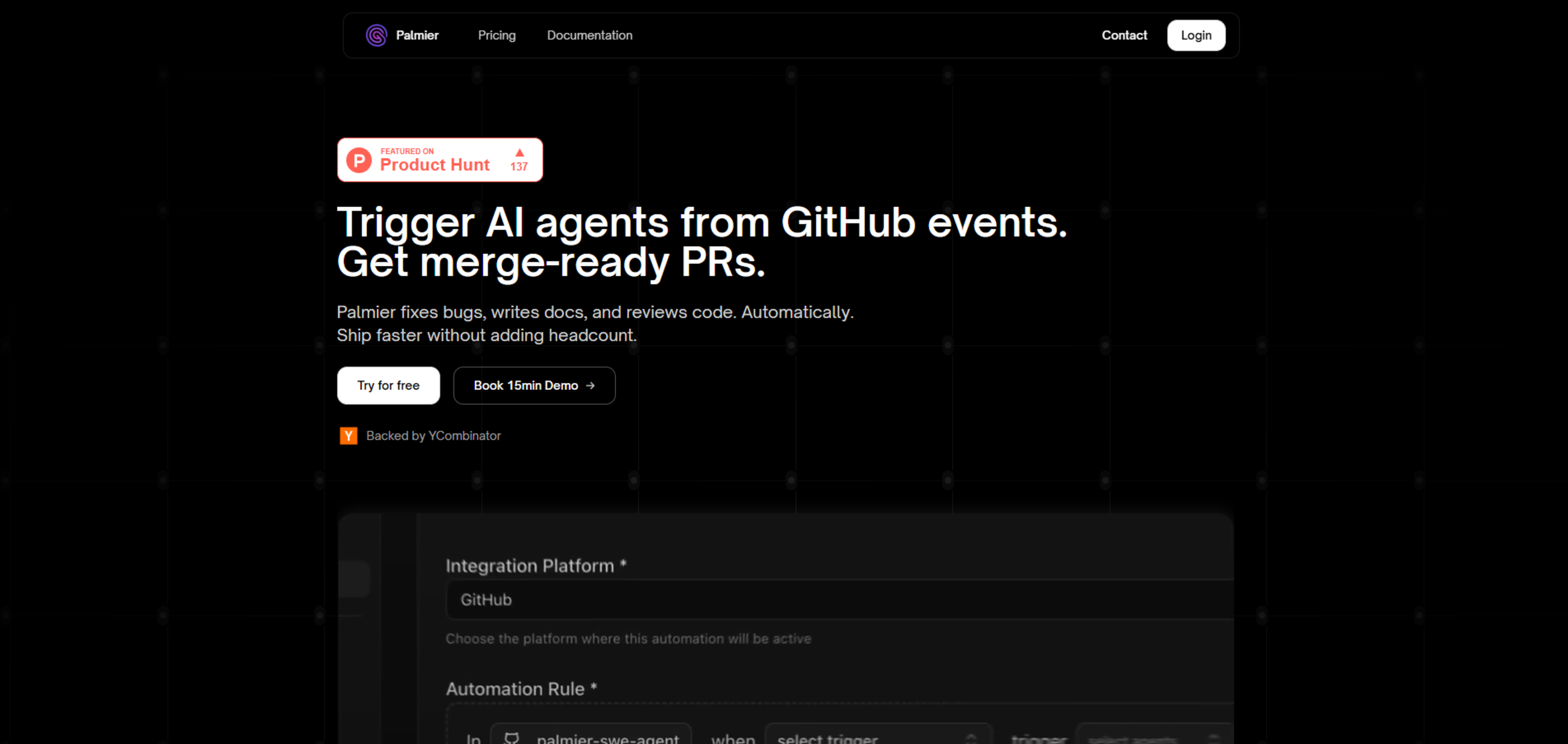Open the Pricing page
1568x744 pixels.
coord(497,35)
